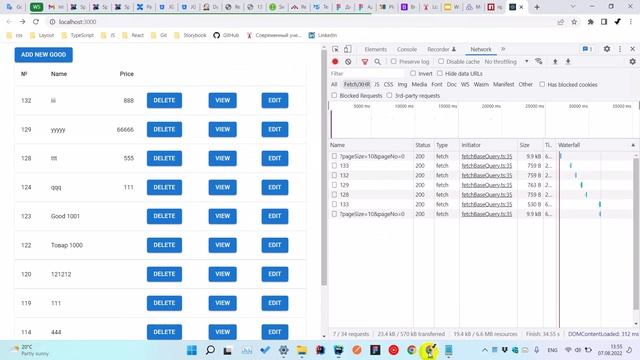Switch to the Elements tab
640x360 pixels.
point(376,49)
